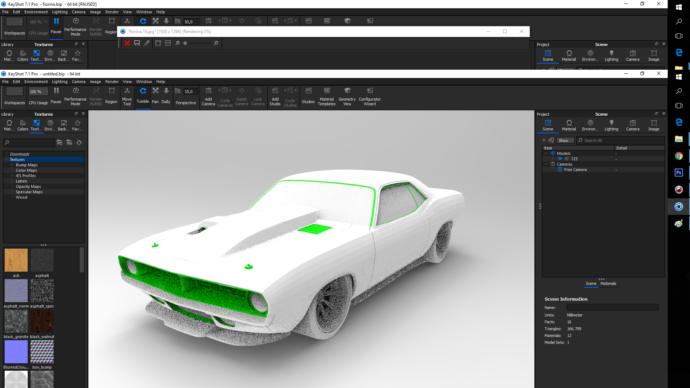
Task: Click the Name field under Scene Information
Action: point(612,307)
